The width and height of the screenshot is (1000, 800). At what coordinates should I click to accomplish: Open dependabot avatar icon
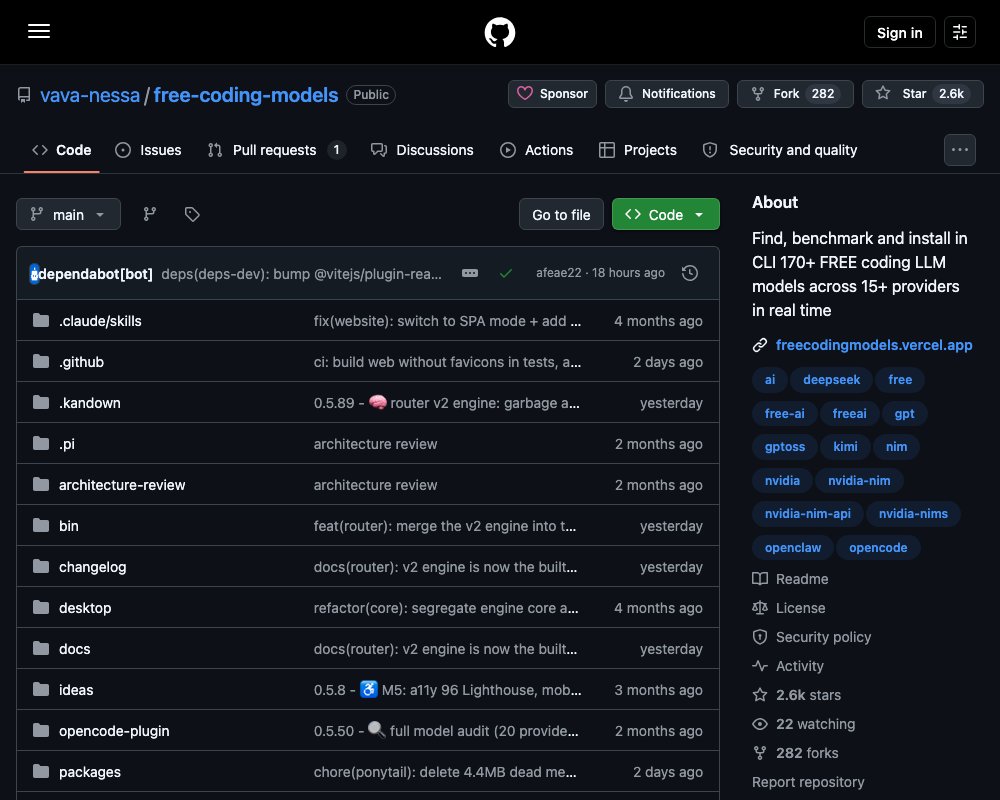[x=34, y=274]
